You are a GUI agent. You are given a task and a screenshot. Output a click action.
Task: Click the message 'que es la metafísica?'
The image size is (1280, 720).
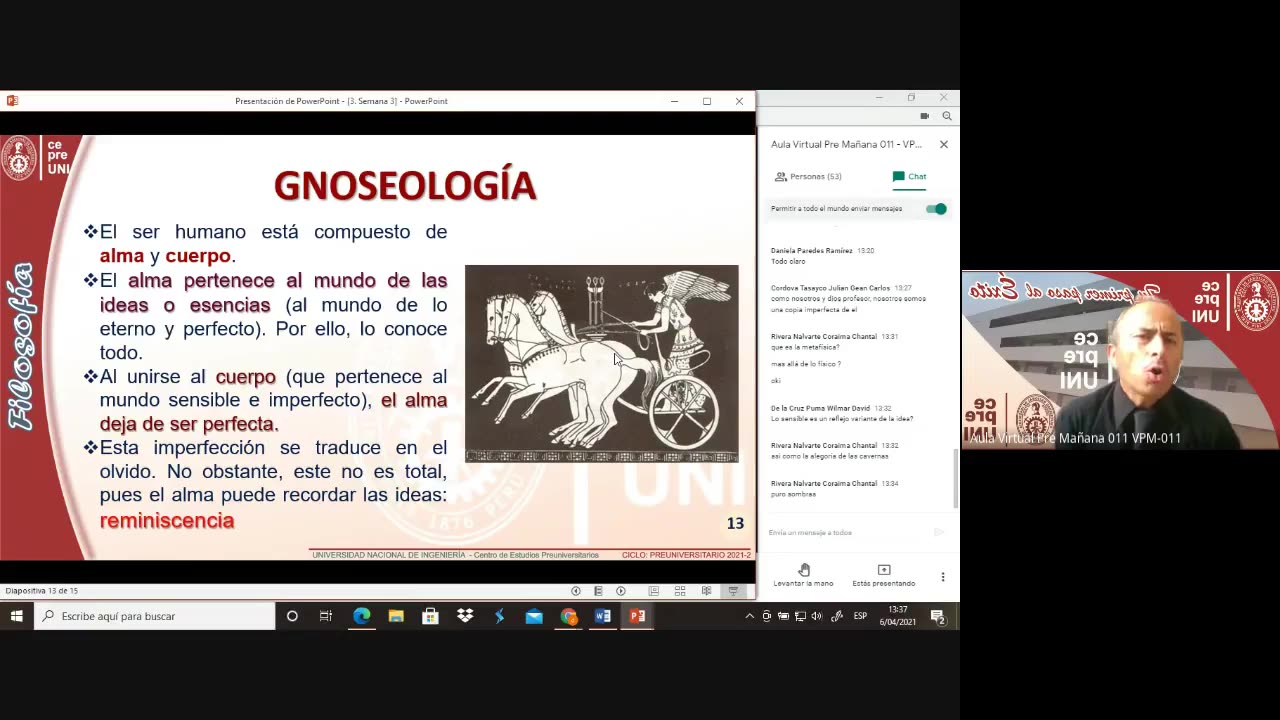[805, 347]
